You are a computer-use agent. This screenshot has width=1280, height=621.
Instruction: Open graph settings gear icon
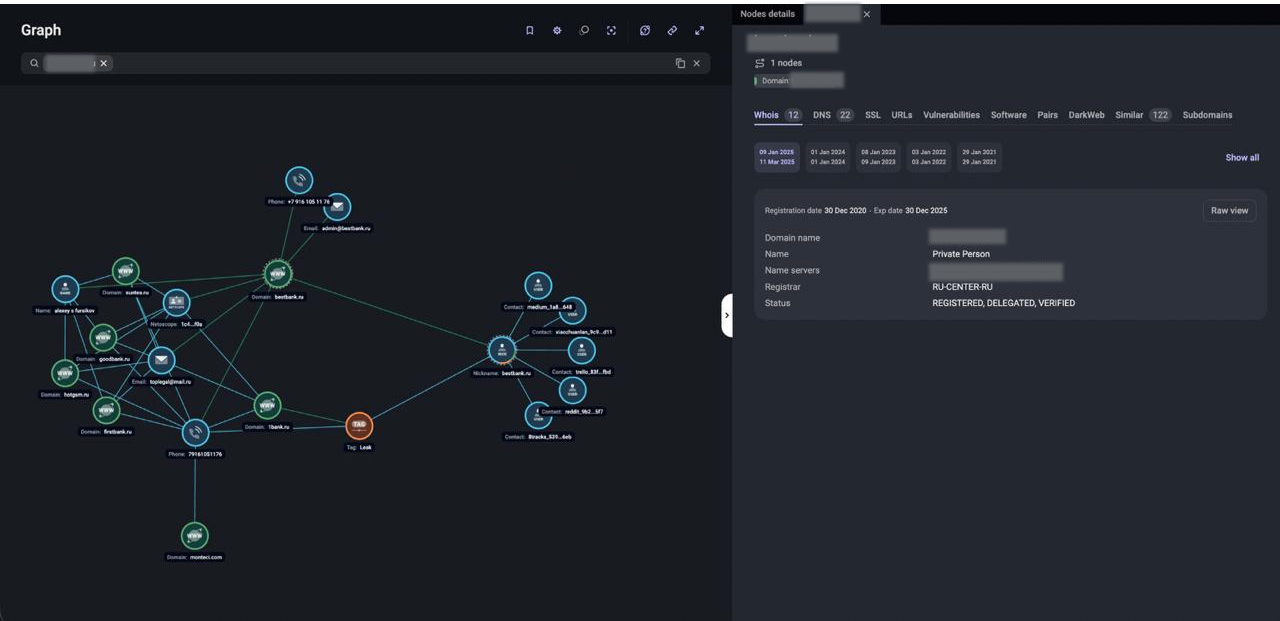point(557,31)
